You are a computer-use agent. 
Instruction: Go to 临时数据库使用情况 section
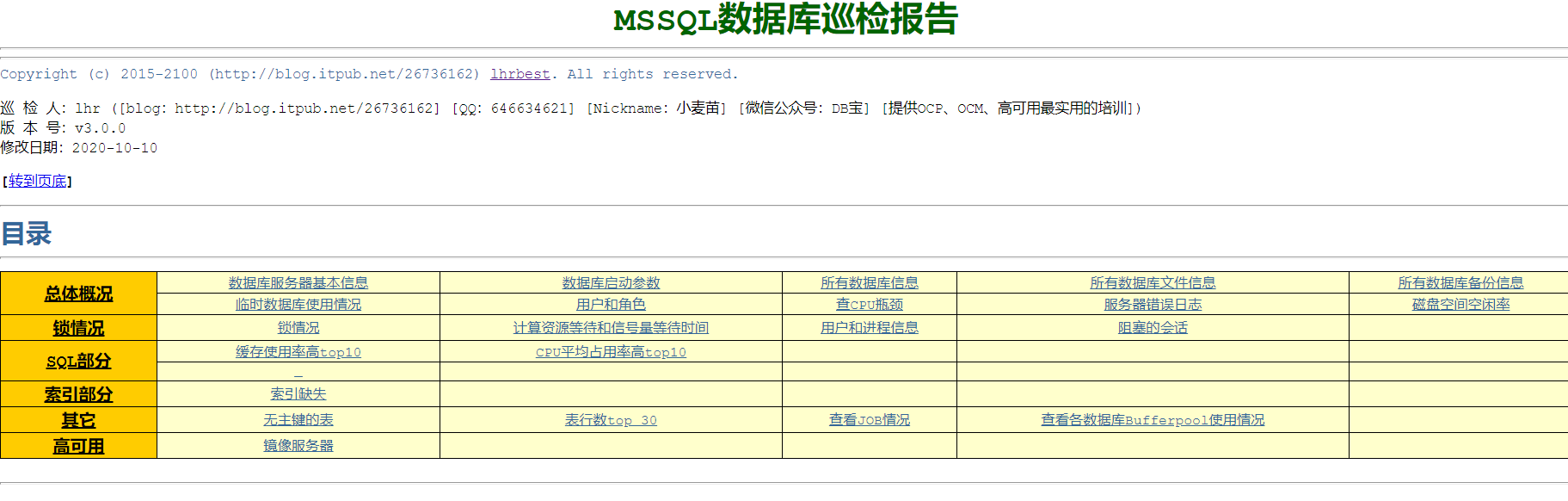[x=298, y=304]
